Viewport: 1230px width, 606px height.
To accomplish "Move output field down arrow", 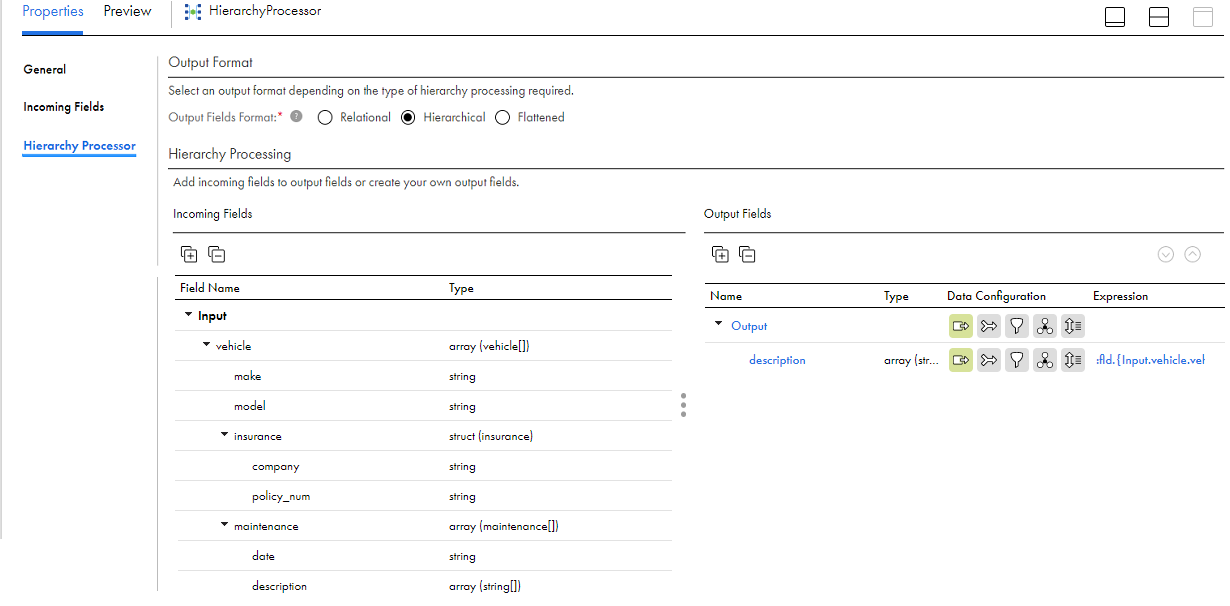I will tap(1165, 254).
